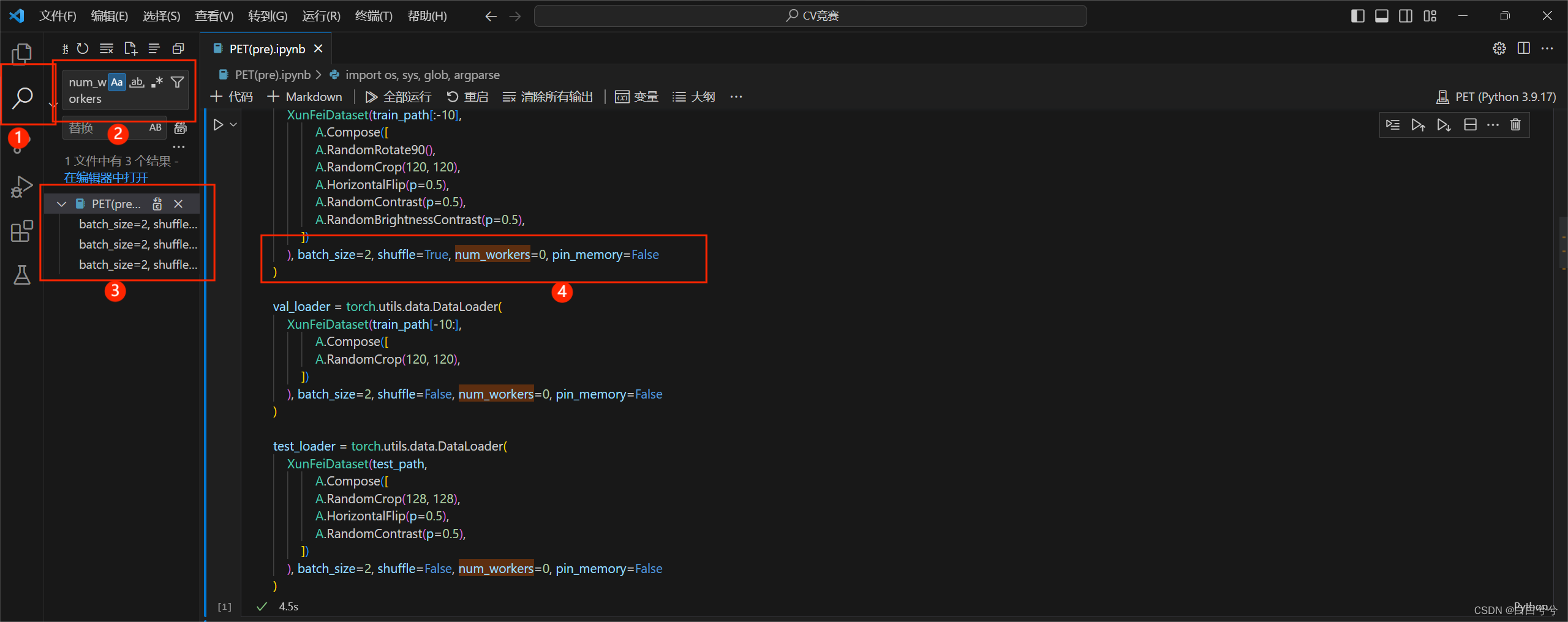Viewport: 1568px width, 622px height.
Task: Open the Search view in the activity bar
Action: coord(22,97)
